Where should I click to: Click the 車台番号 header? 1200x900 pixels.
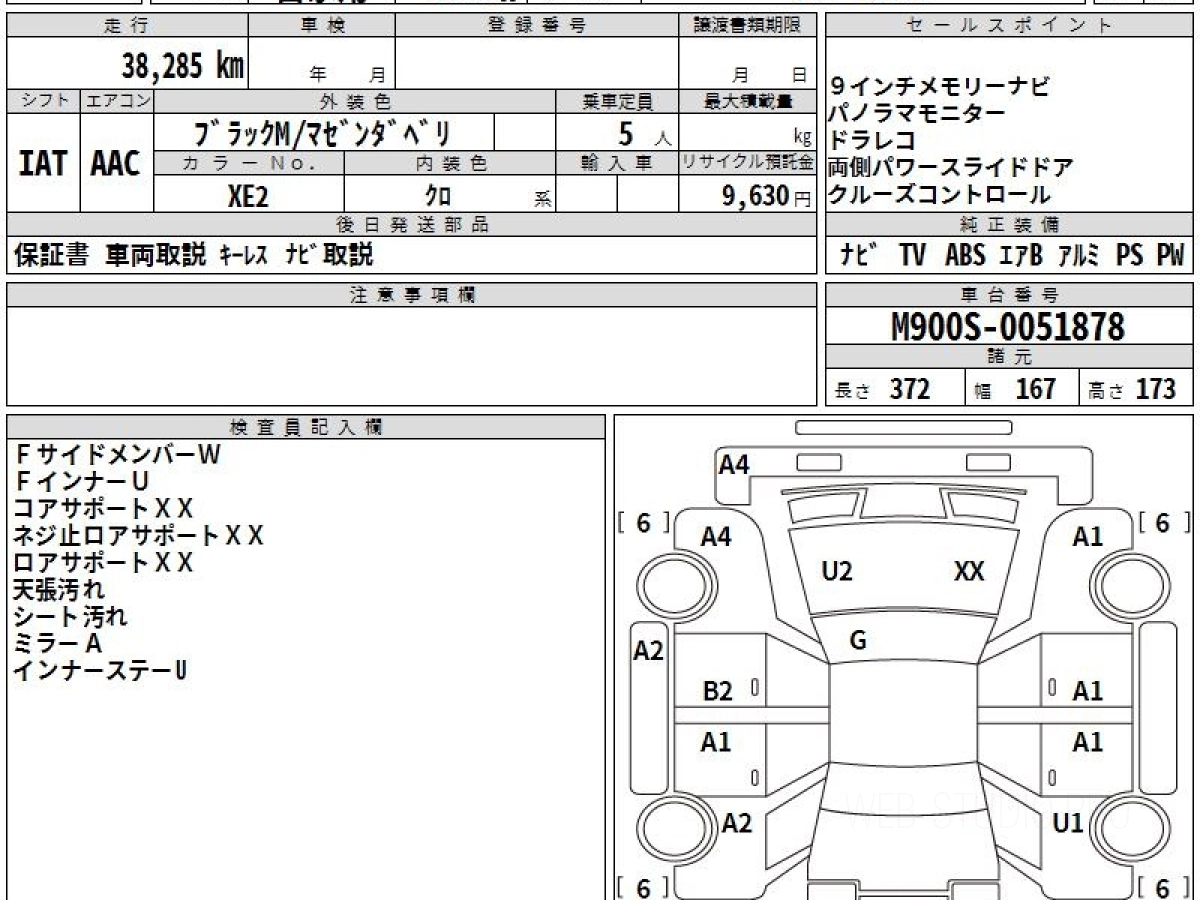click(1010, 295)
